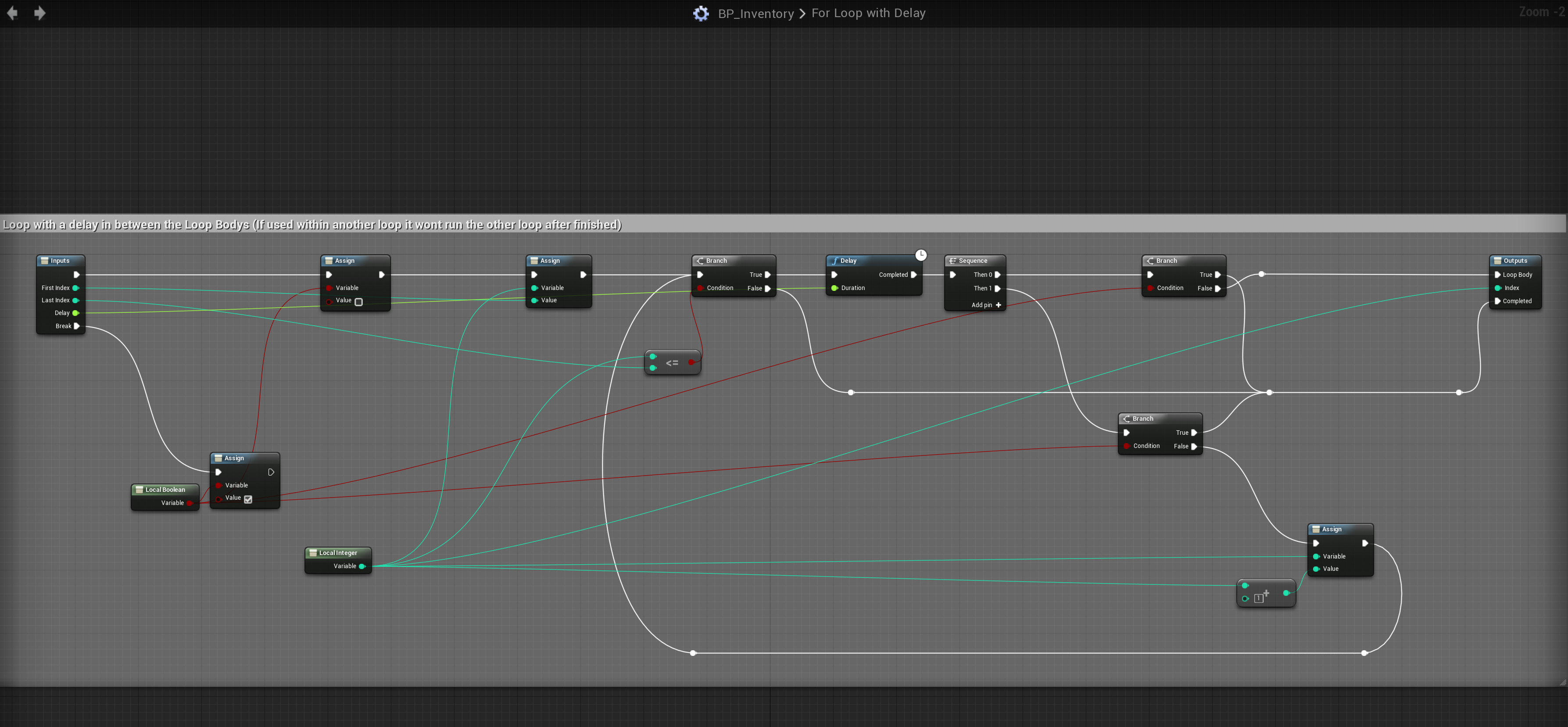Click the Sequence node header icon
This screenshot has height=727, width=1568.
[x=952, y=261]
